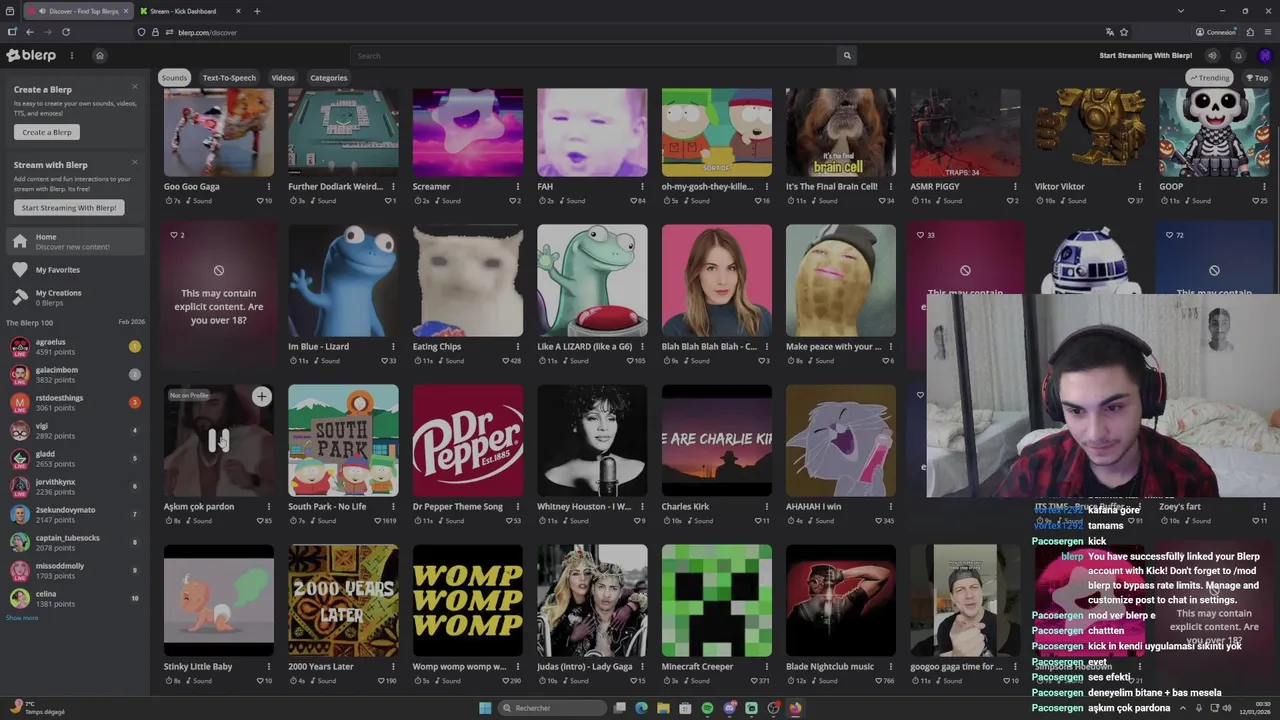Open the purple user avatar menu

click(x=1265, y=56)
